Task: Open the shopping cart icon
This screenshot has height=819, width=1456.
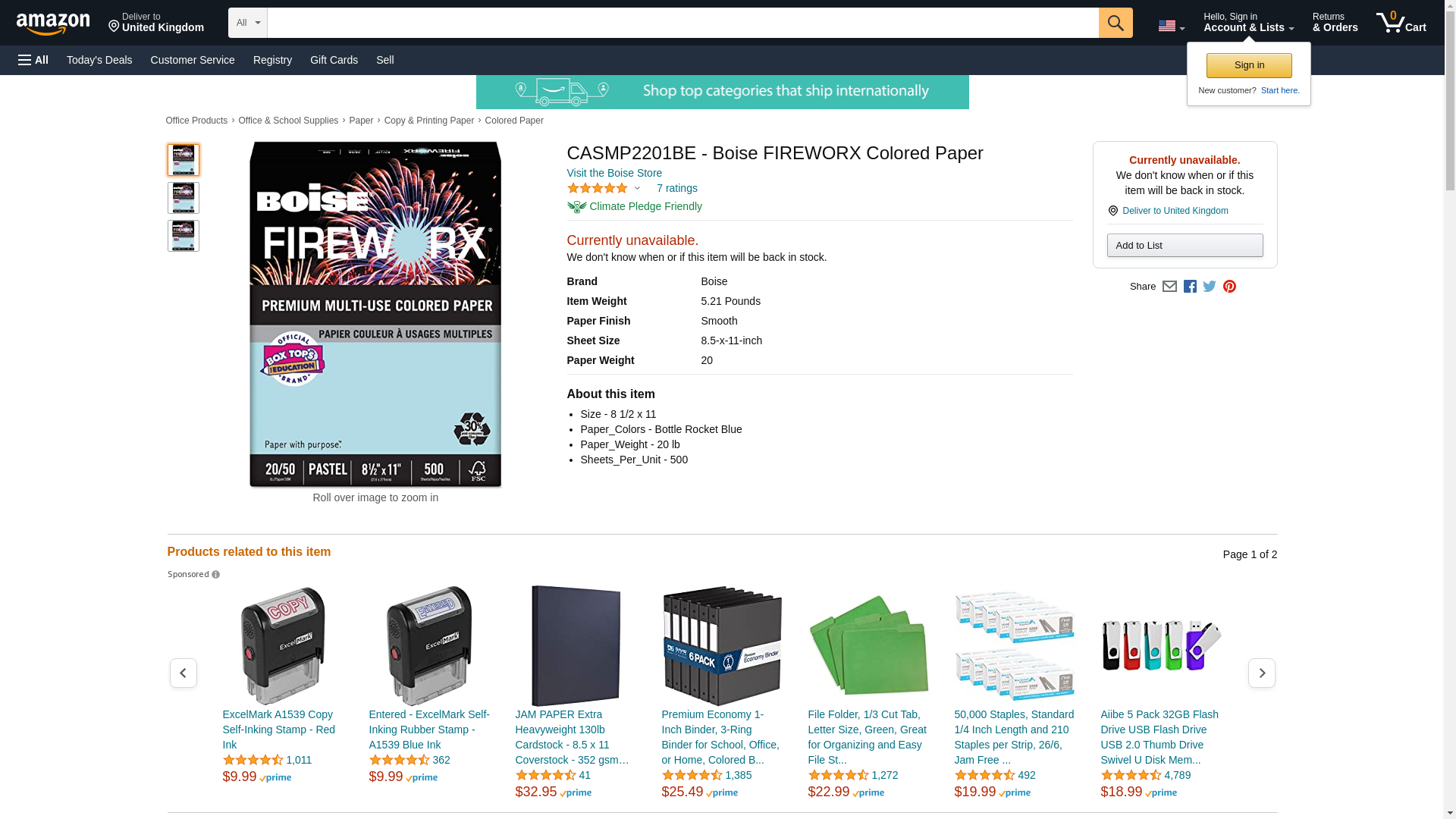Action: pos(1401,22)
